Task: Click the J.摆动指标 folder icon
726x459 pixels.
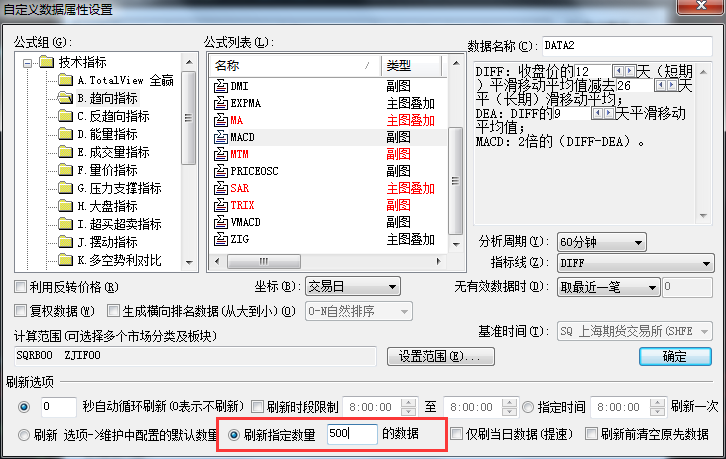Action: (x=65, y=242)
